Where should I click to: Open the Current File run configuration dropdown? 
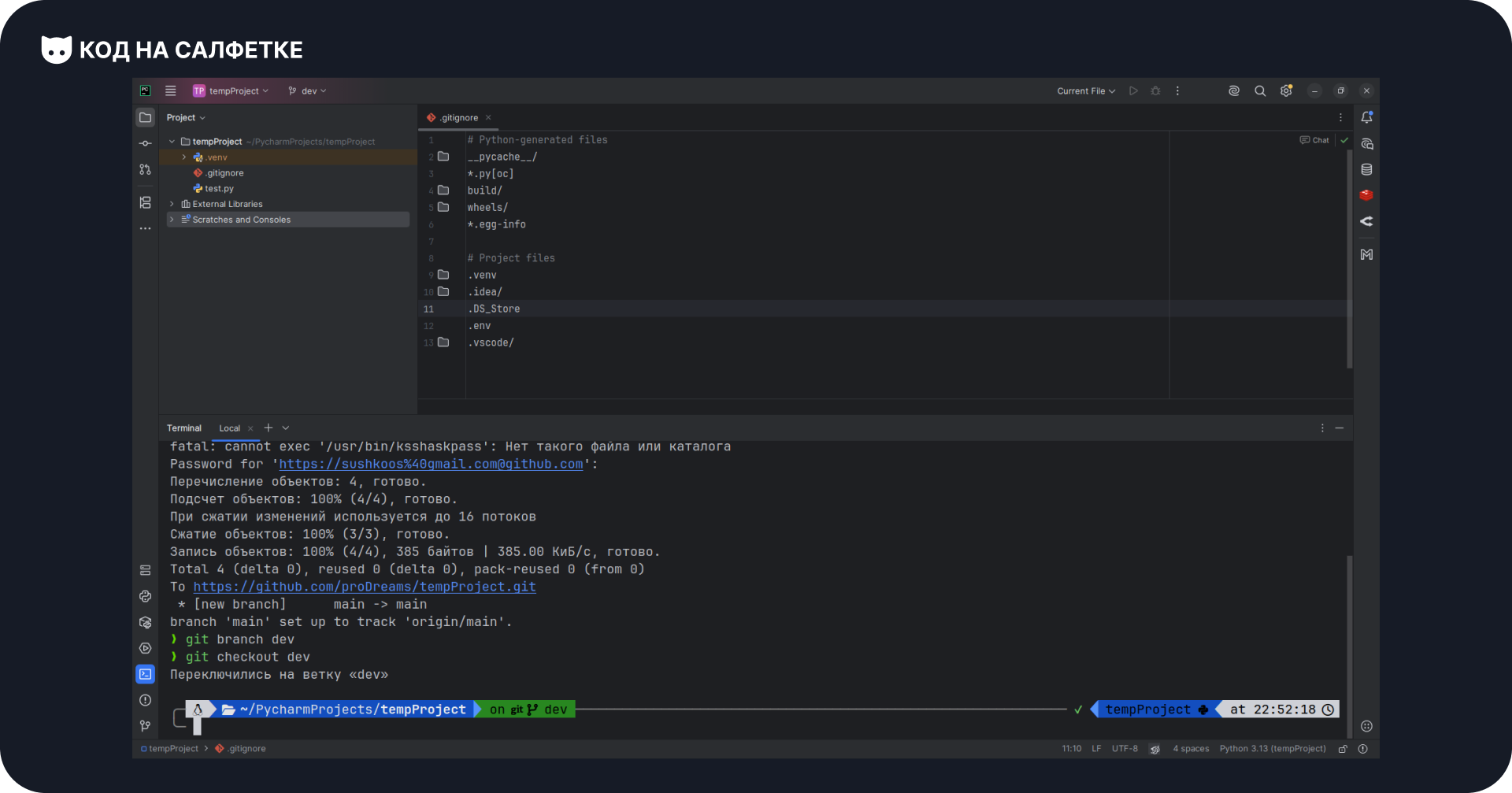(1086, 91)
